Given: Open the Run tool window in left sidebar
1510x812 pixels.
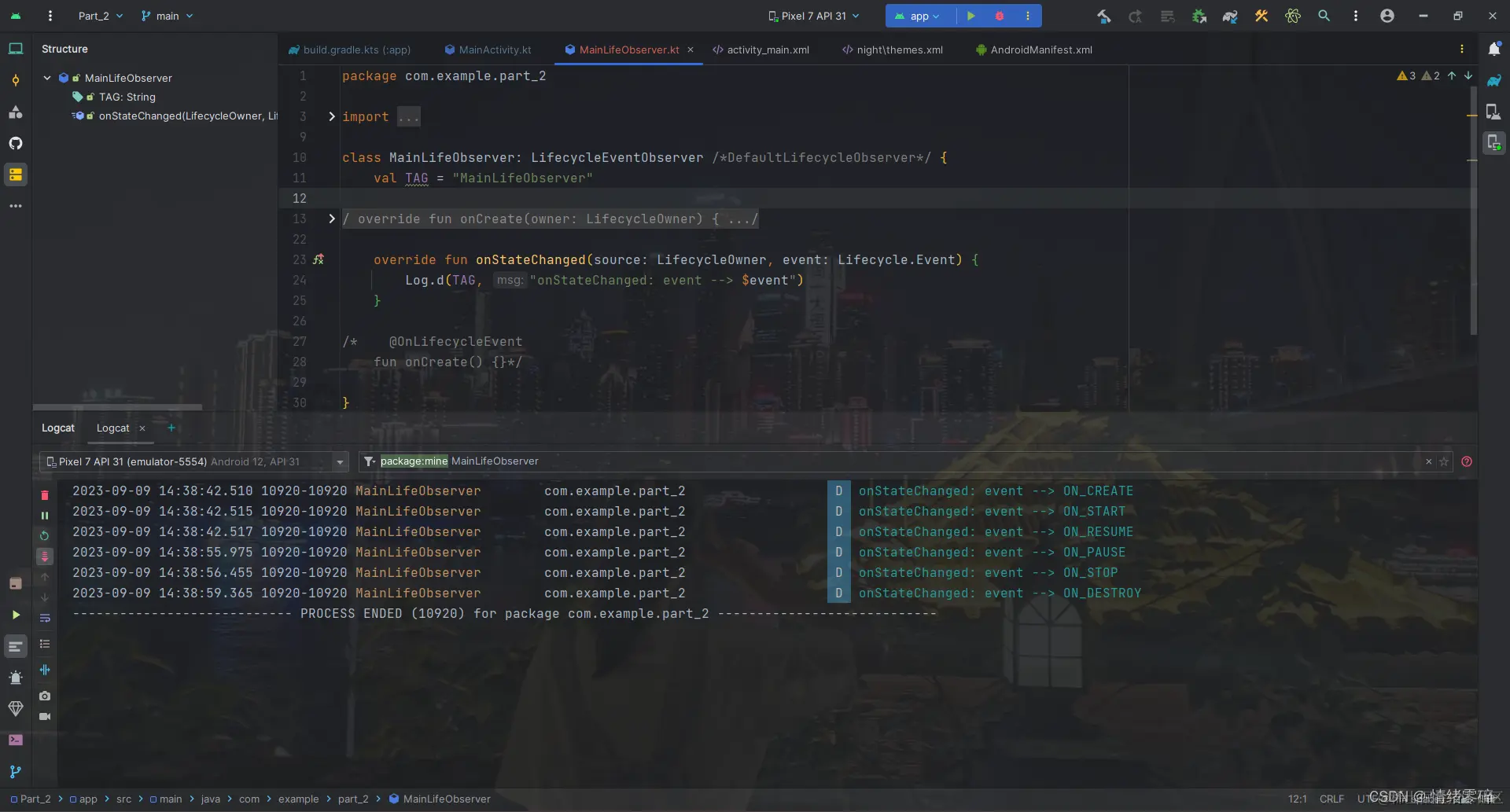Looking at the screenshot, I should [x=16, y=615].
